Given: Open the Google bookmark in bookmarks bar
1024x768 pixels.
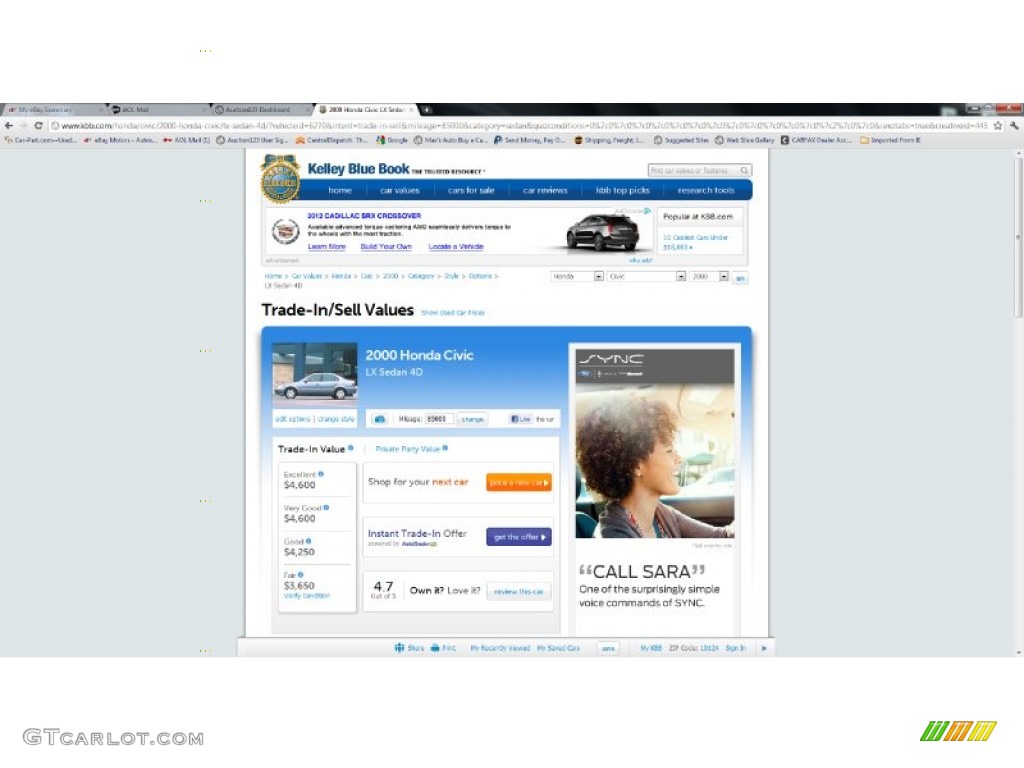Looking at the screenshot, I should 392,140.
